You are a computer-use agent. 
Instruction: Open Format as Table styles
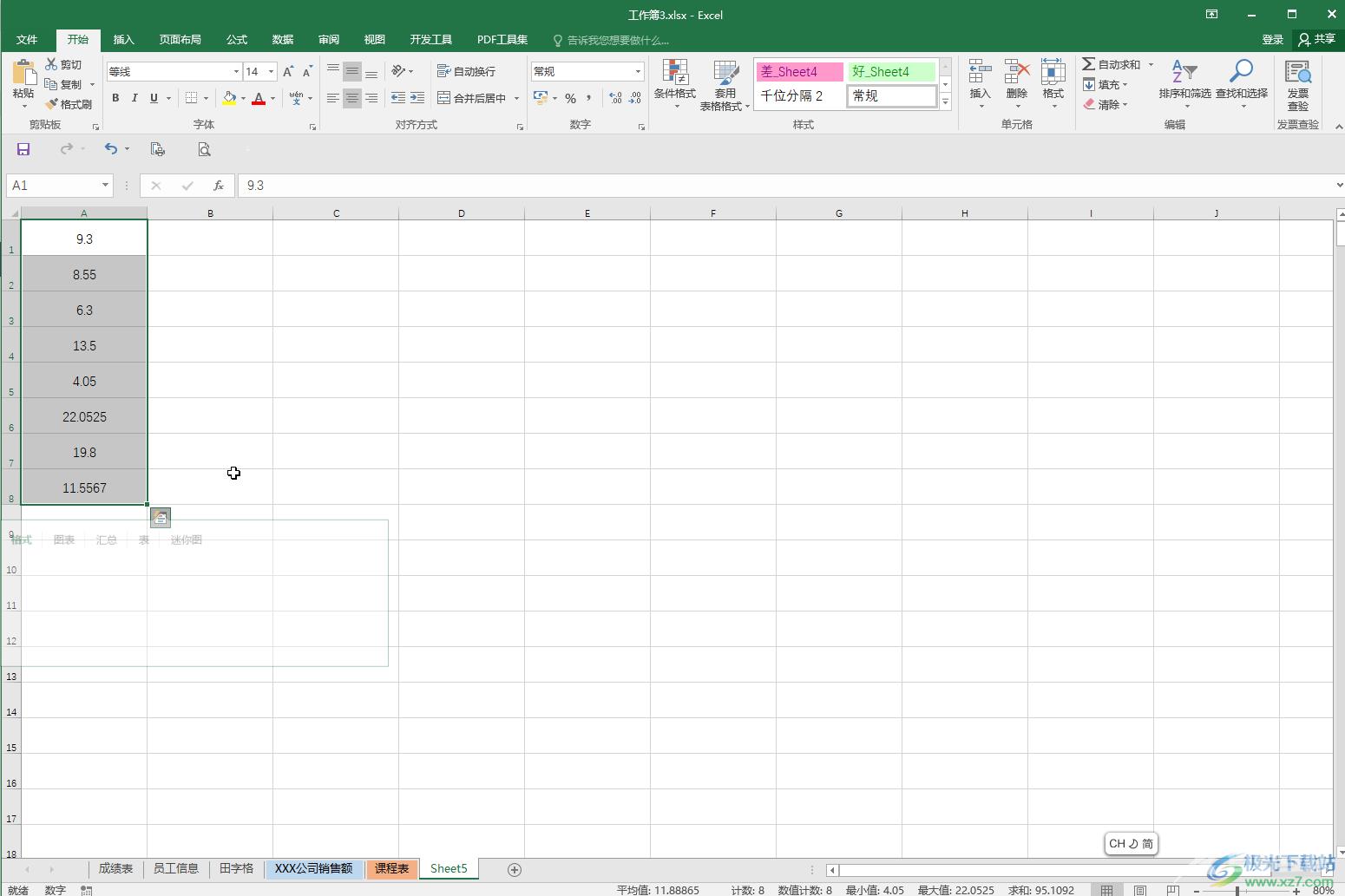[x=725, y=85]
